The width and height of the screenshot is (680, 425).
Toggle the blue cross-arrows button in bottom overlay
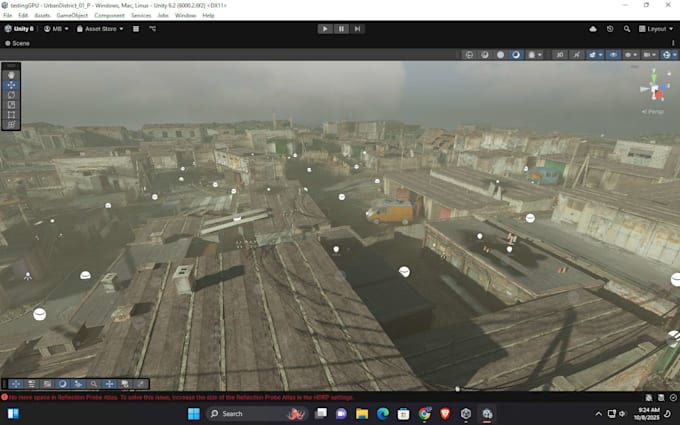pos(109,384)
